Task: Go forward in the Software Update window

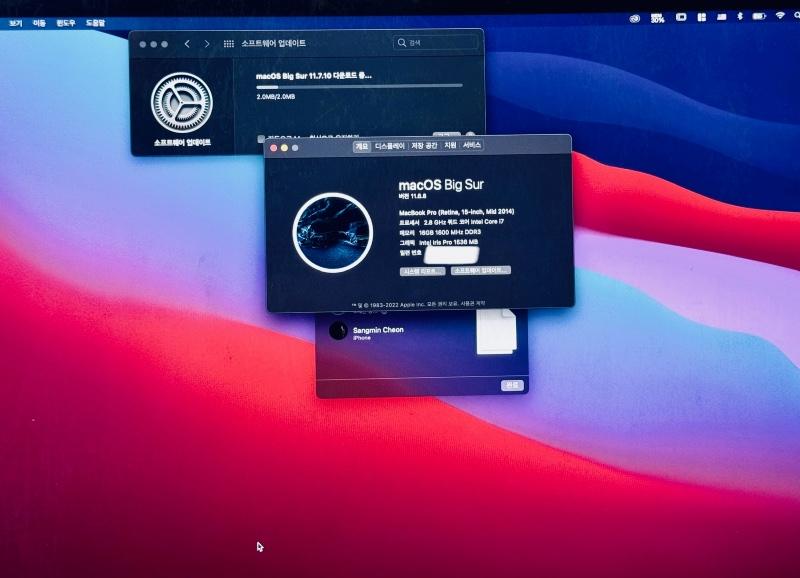Action: coord(207,44)
